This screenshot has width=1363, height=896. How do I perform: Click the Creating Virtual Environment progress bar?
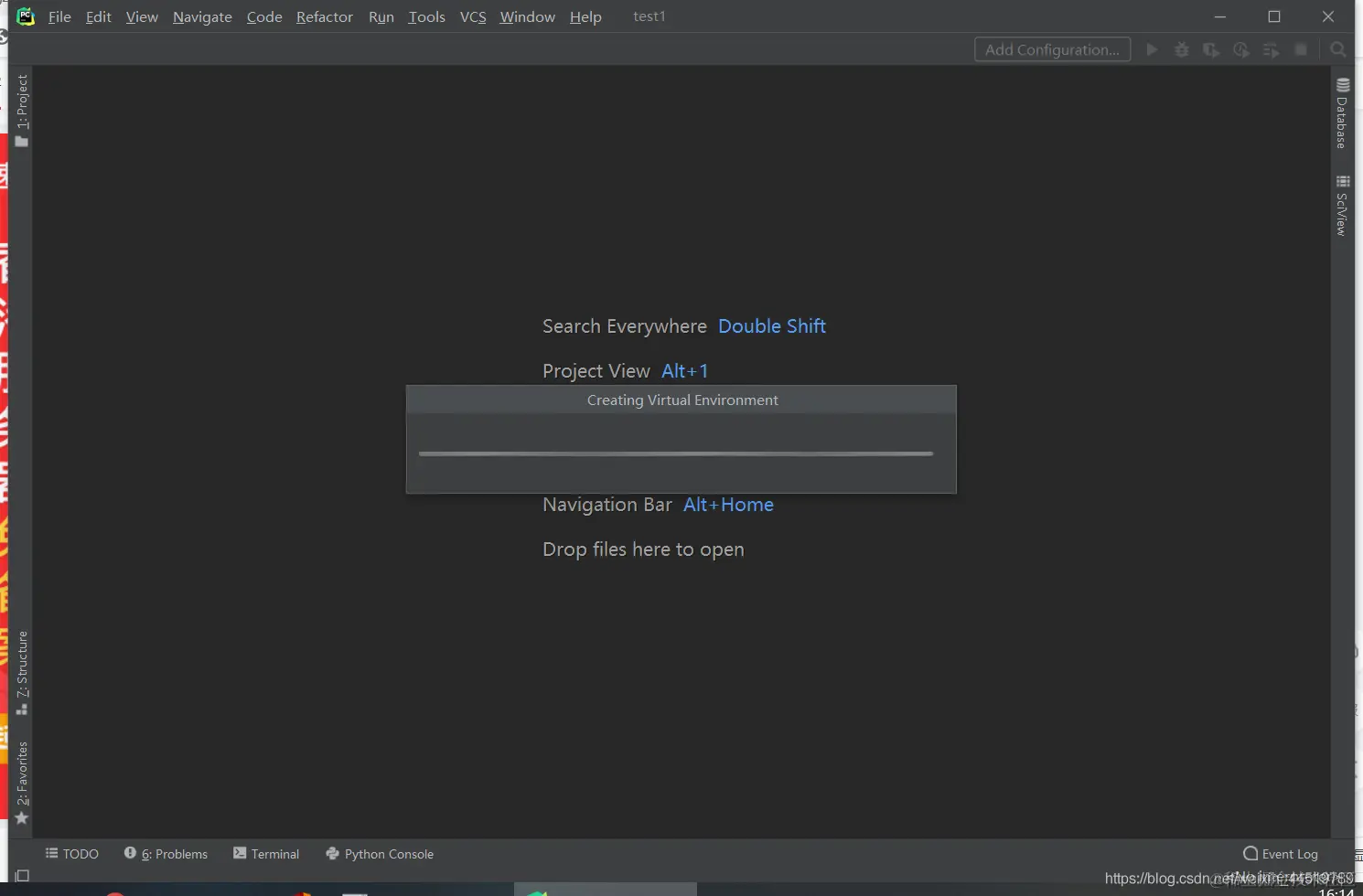[676, 453]
